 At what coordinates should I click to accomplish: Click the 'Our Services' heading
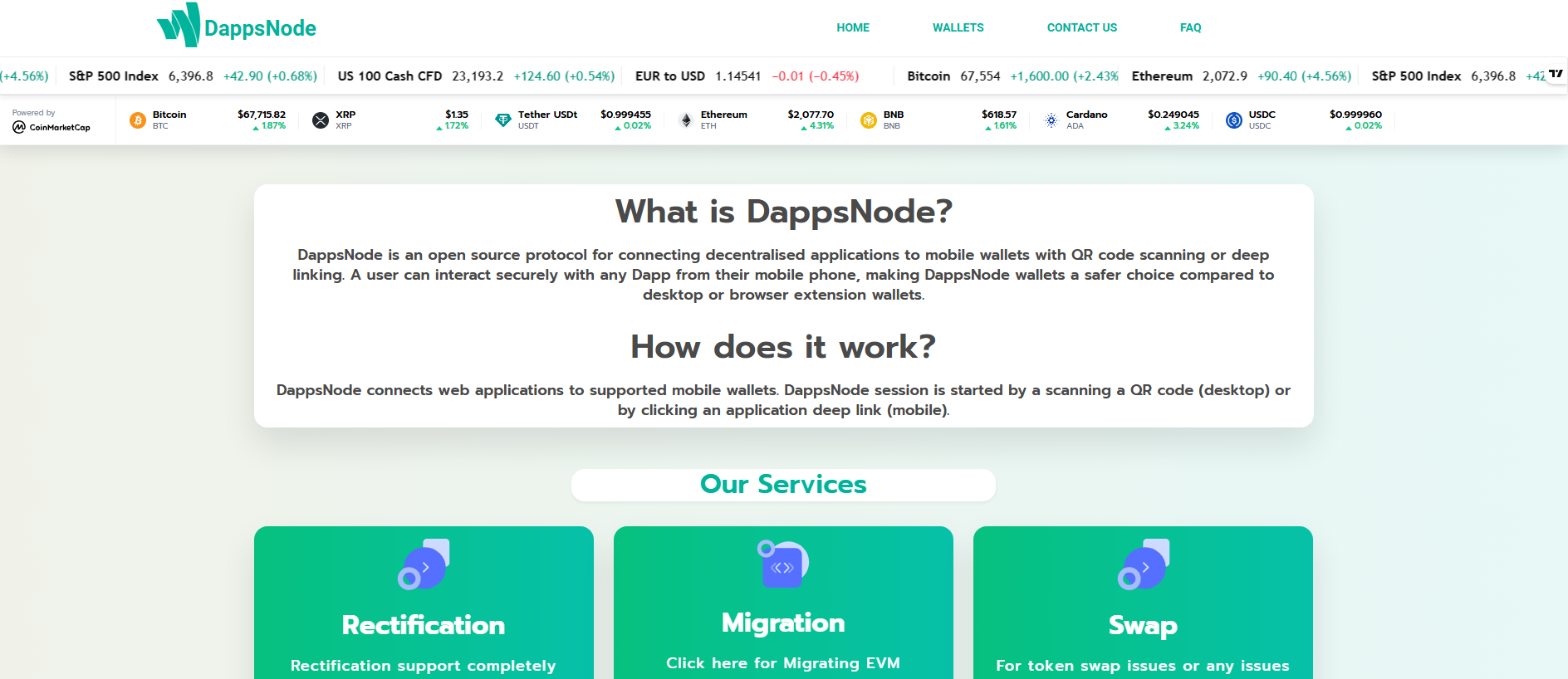(x=783, y=484)
